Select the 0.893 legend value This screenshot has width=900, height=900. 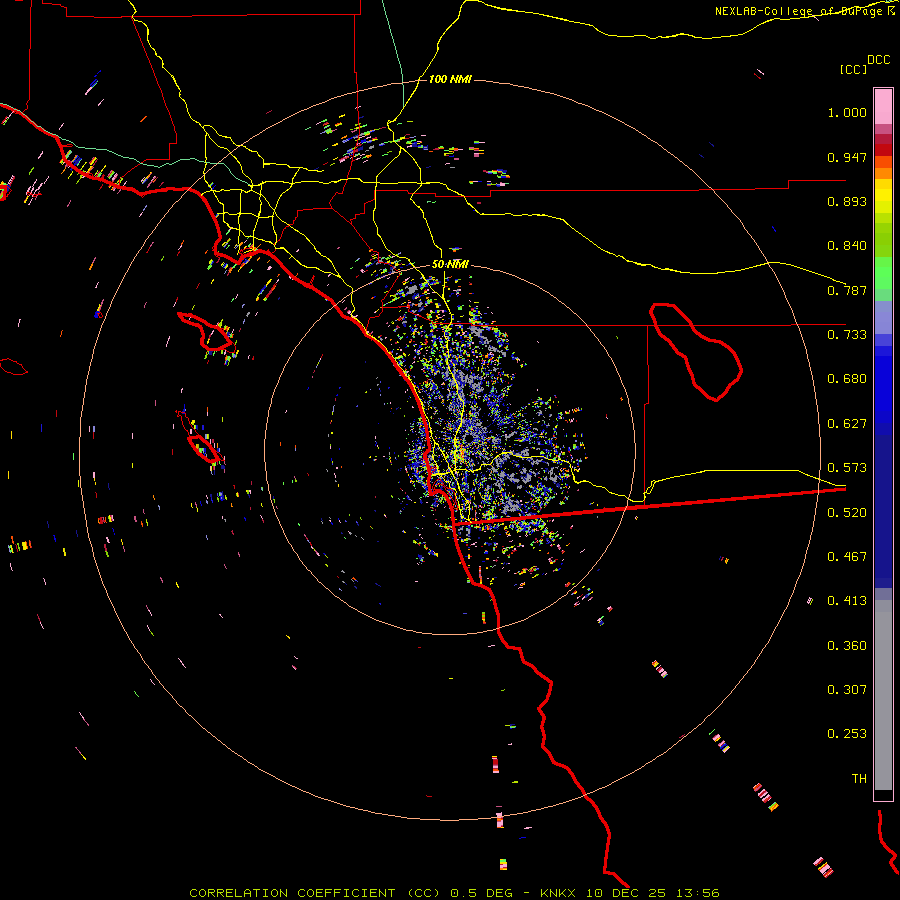(847, 201)
